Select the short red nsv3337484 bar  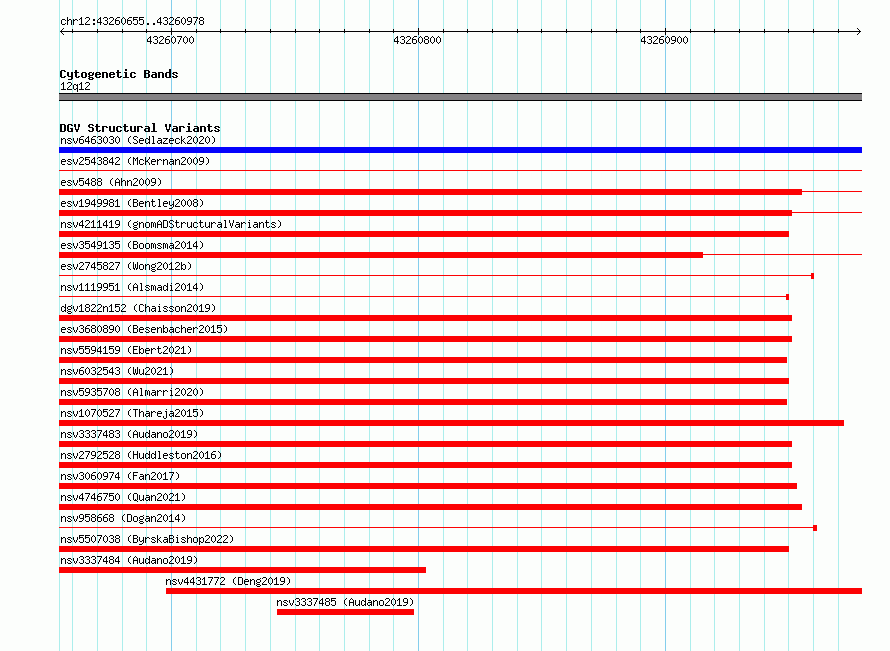coord(242,570)
